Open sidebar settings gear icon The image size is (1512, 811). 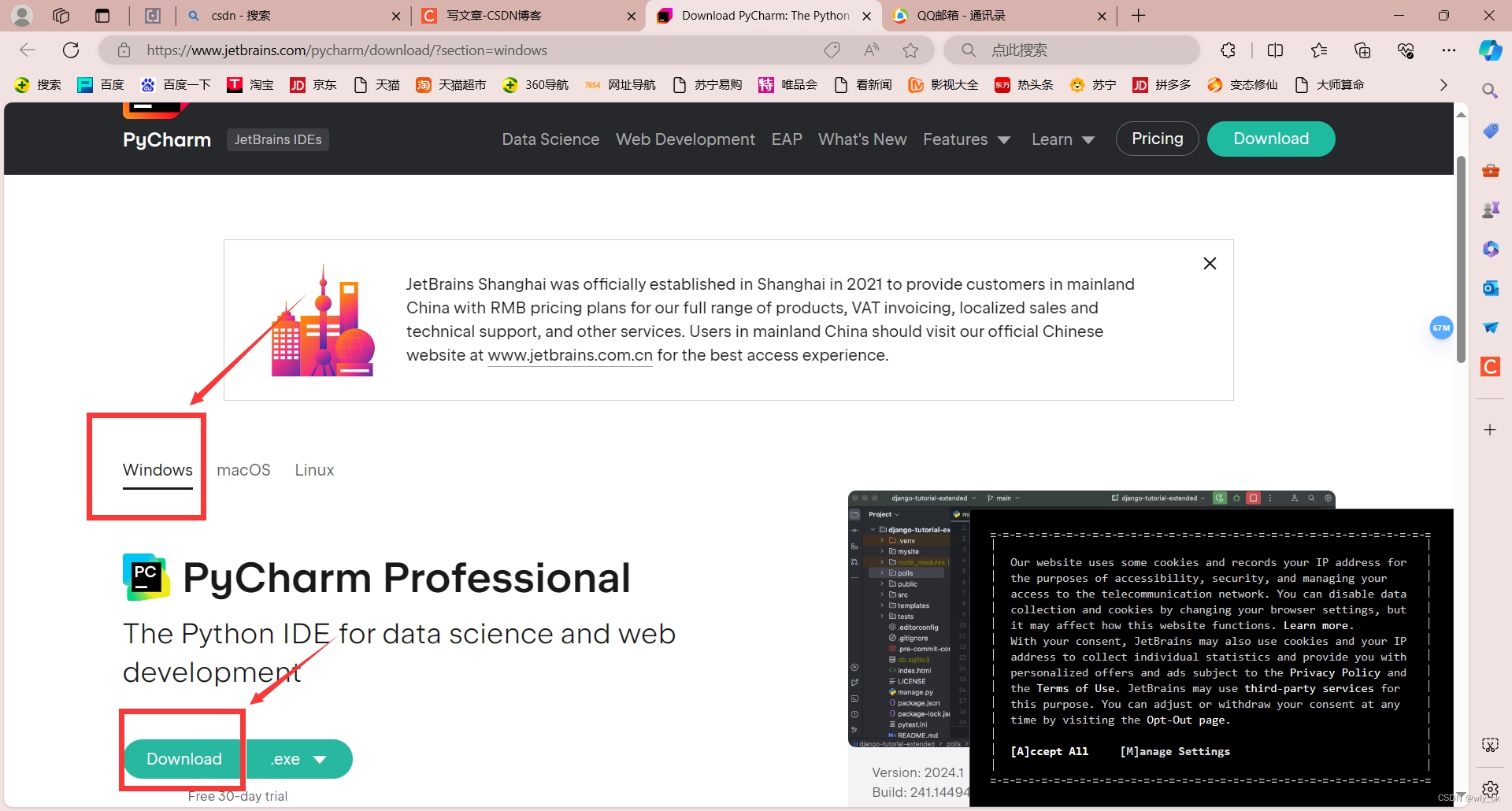coord(1490,788)
